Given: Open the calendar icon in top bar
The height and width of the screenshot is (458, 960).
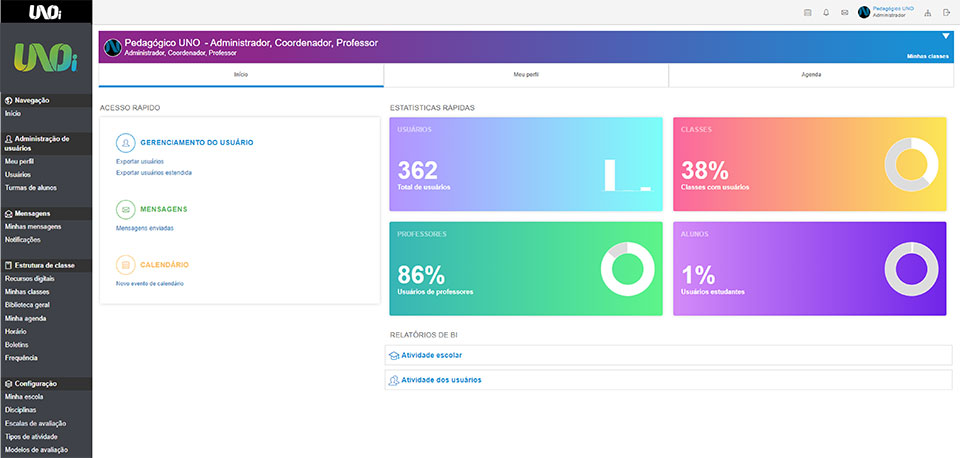Looking at the screenshot, I should [808, 12].
